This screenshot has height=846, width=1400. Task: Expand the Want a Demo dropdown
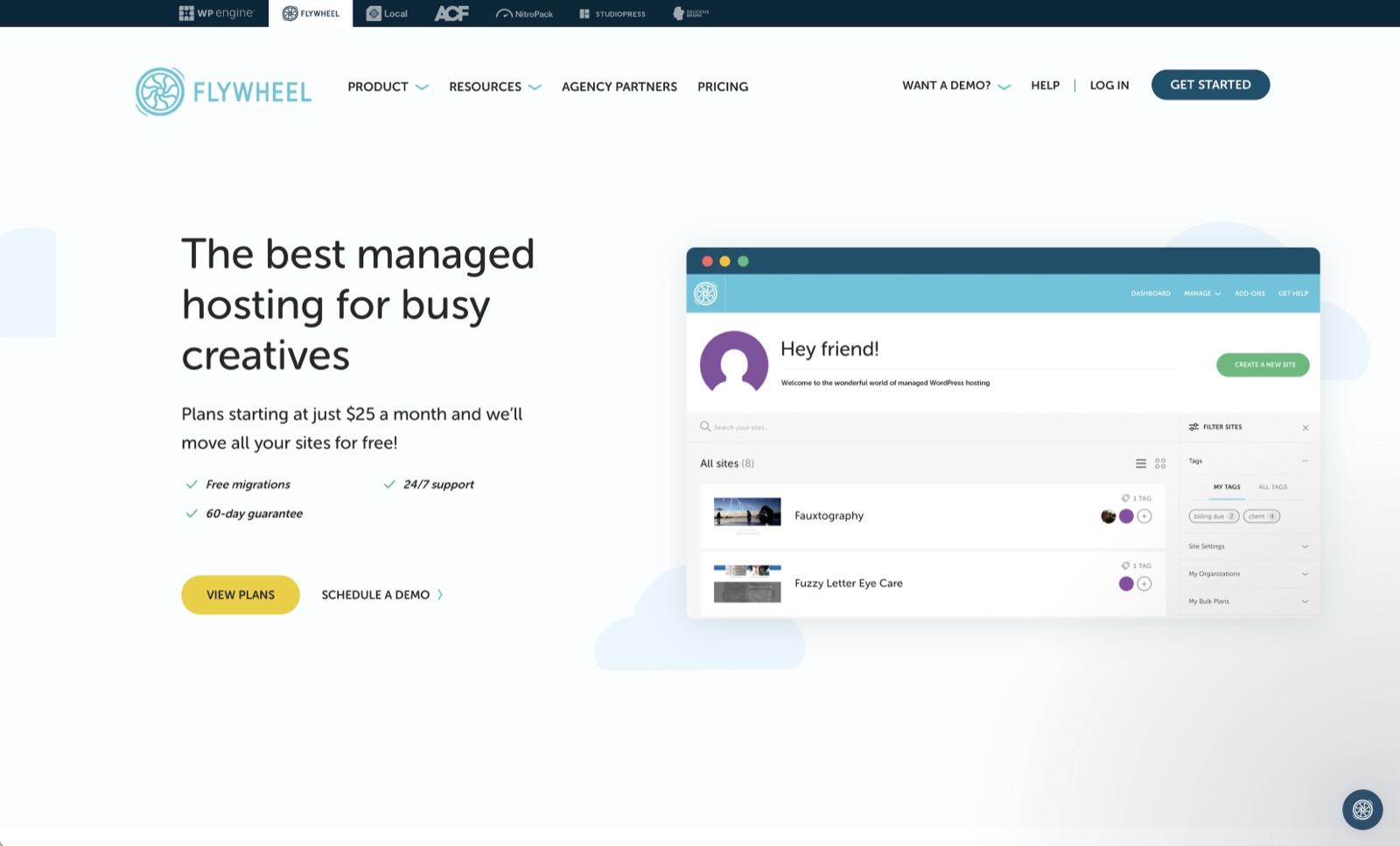[x=956, y=85]
